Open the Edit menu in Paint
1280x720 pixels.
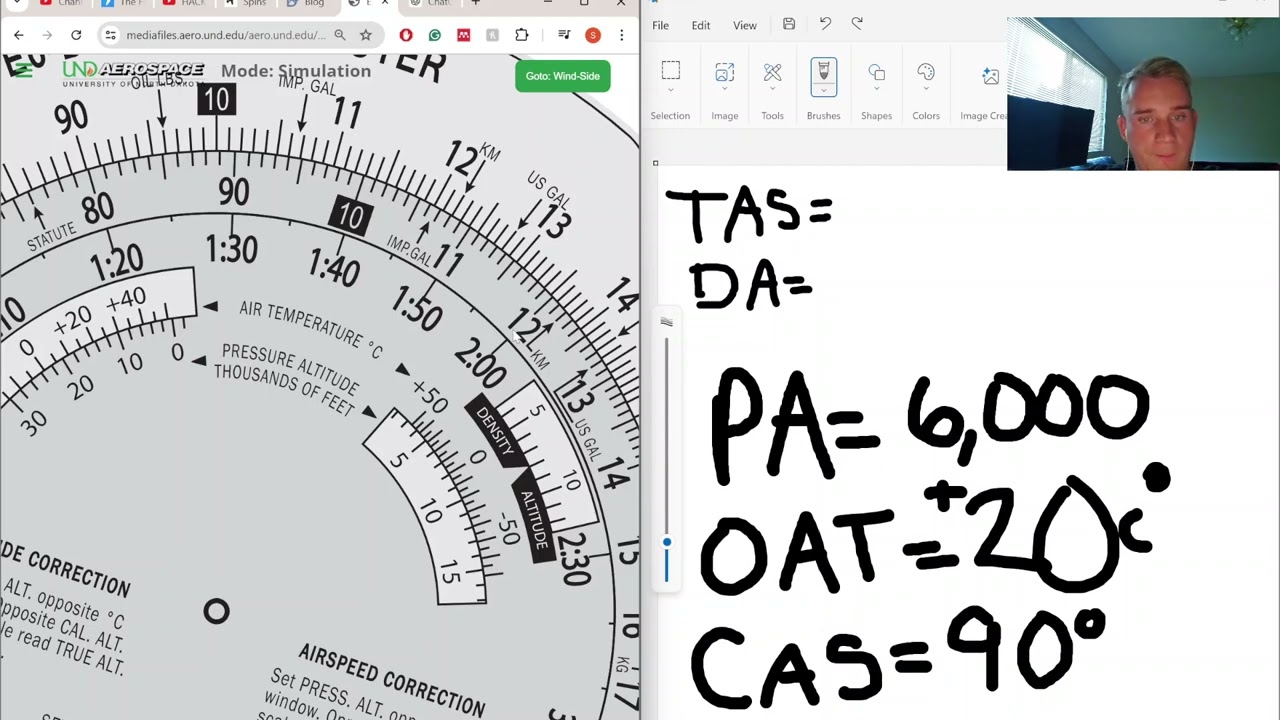701,25
